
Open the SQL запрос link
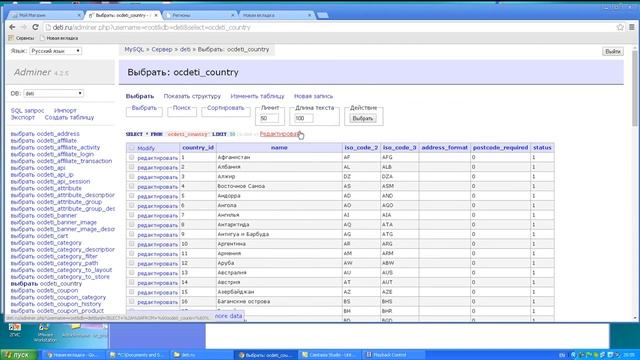27,111
